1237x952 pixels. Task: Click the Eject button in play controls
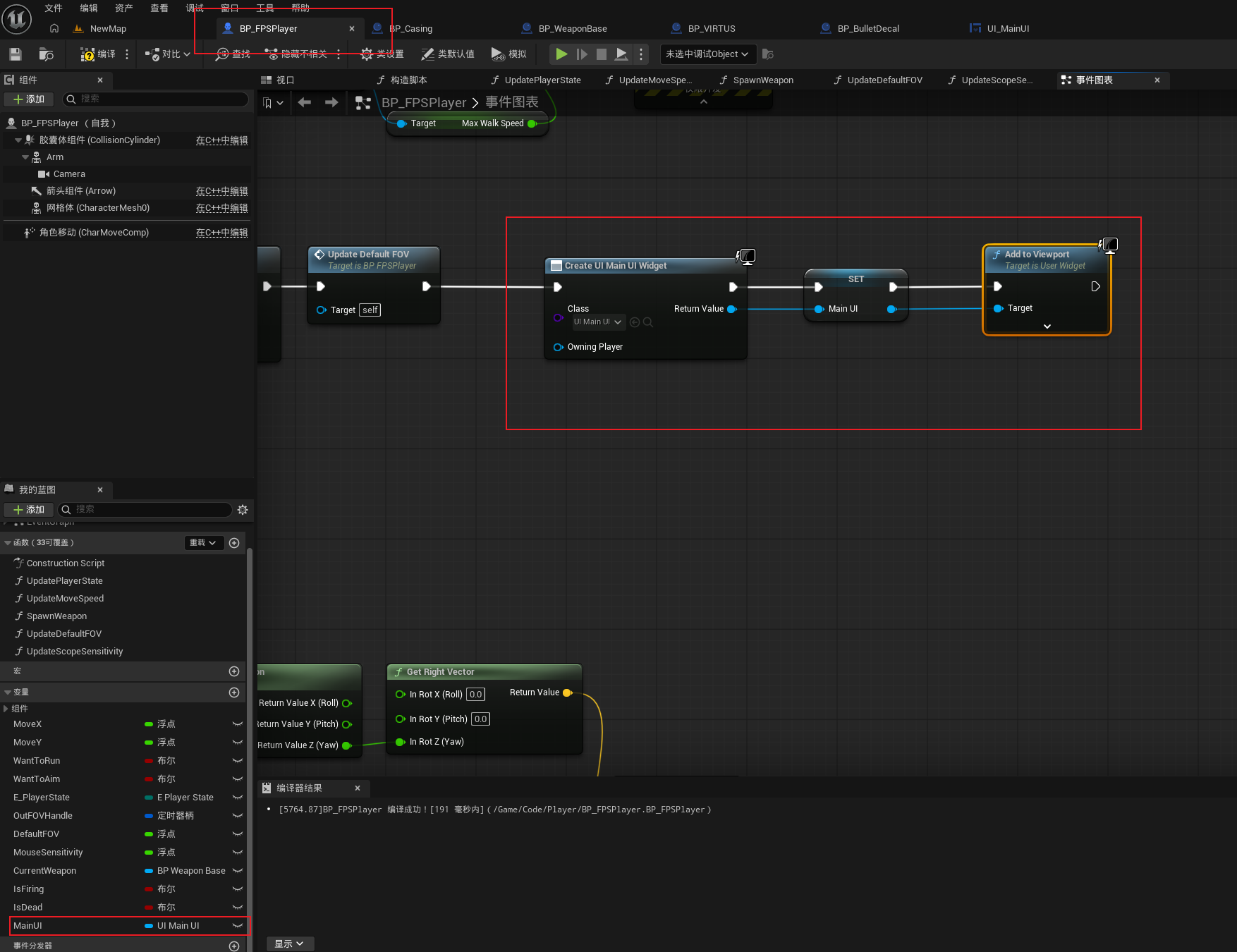click(621, 54)
